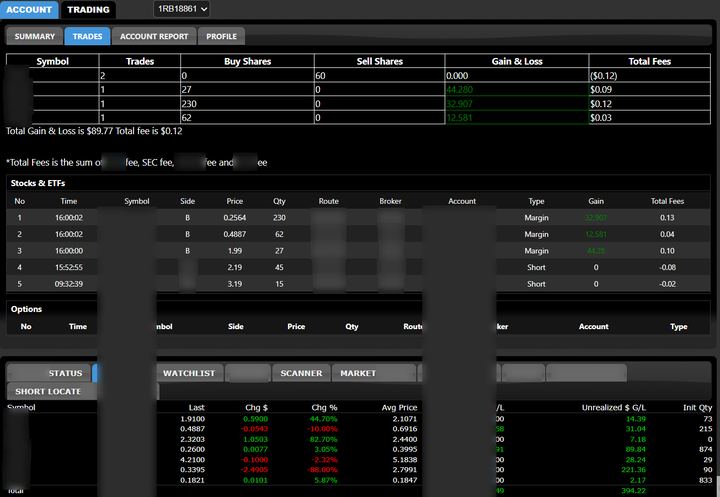Click the Unrealized $ G/L column header
Image resolution: width=720 pixels, height=497 pixels.
613,407
